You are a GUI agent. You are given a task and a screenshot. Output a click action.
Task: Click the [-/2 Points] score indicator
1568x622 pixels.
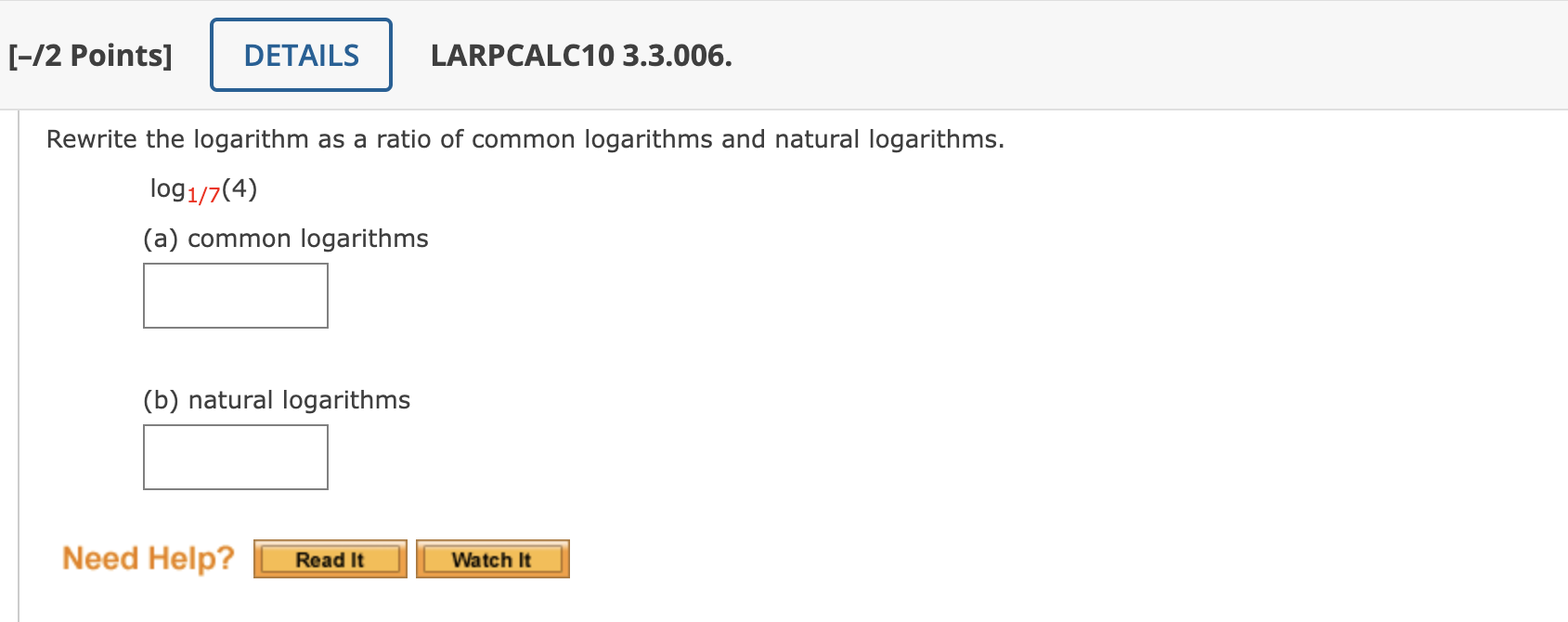(91, 54)
